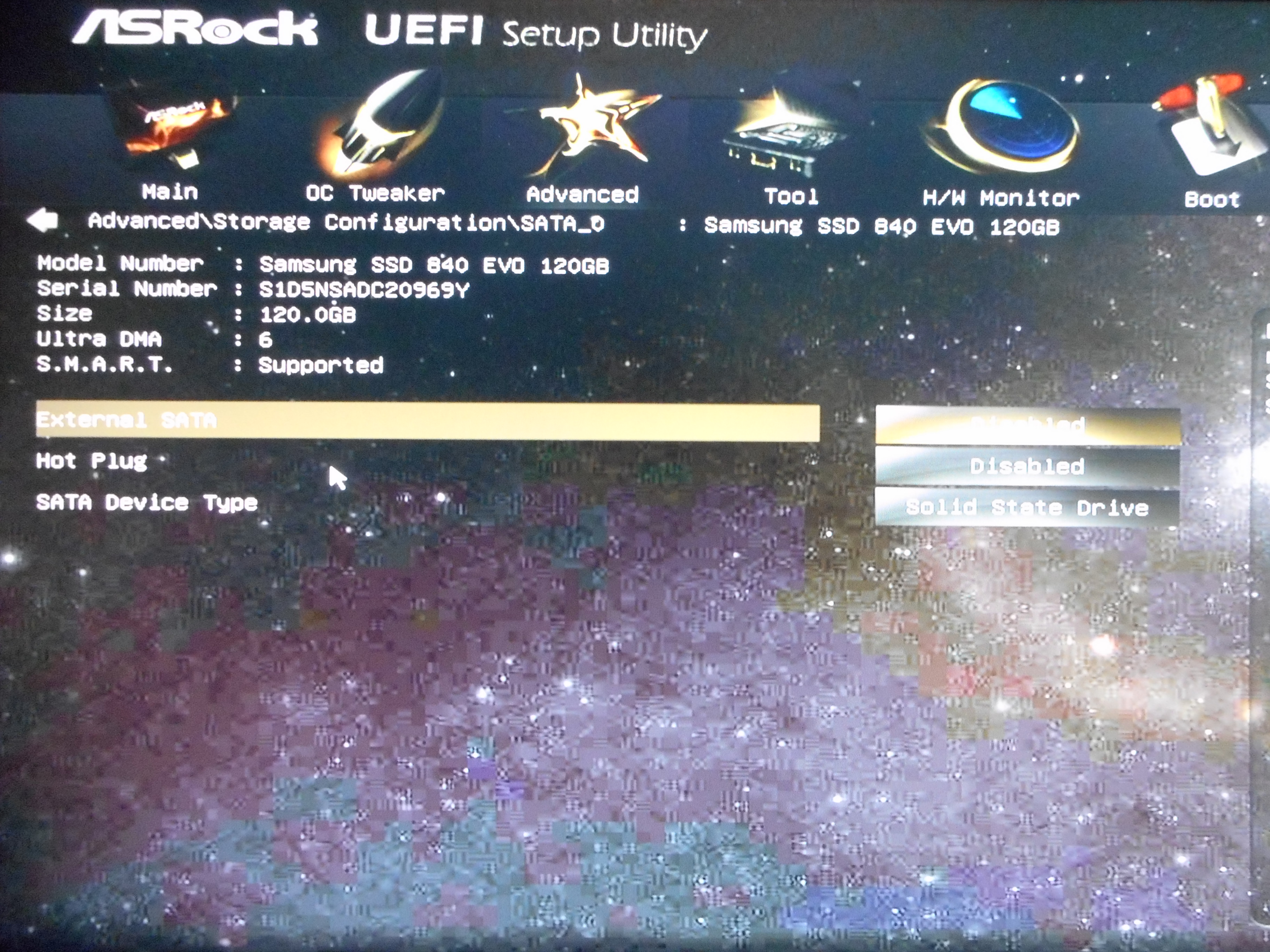1270x952 pixels.
Task: Switch to the Main tab label
Action: point(170,192)
